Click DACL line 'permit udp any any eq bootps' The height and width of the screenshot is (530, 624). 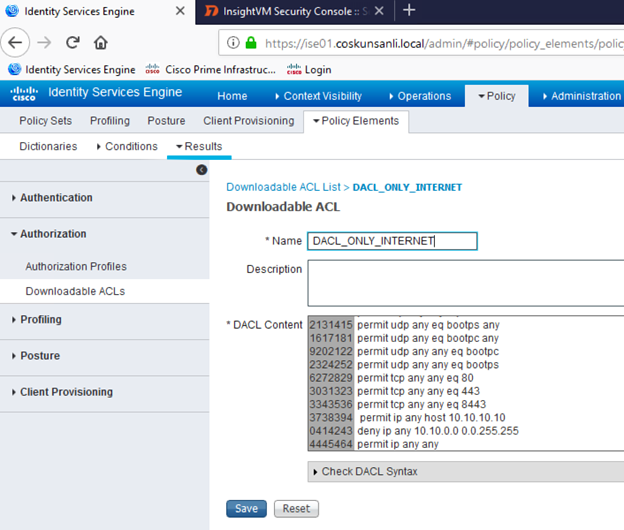coord(428,364)
